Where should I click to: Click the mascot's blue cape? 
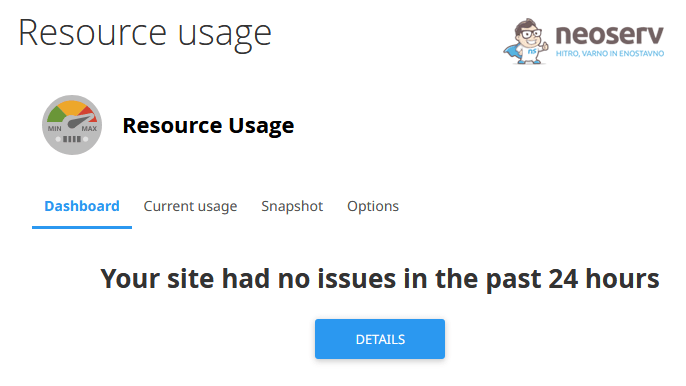[x=513, y=52]
